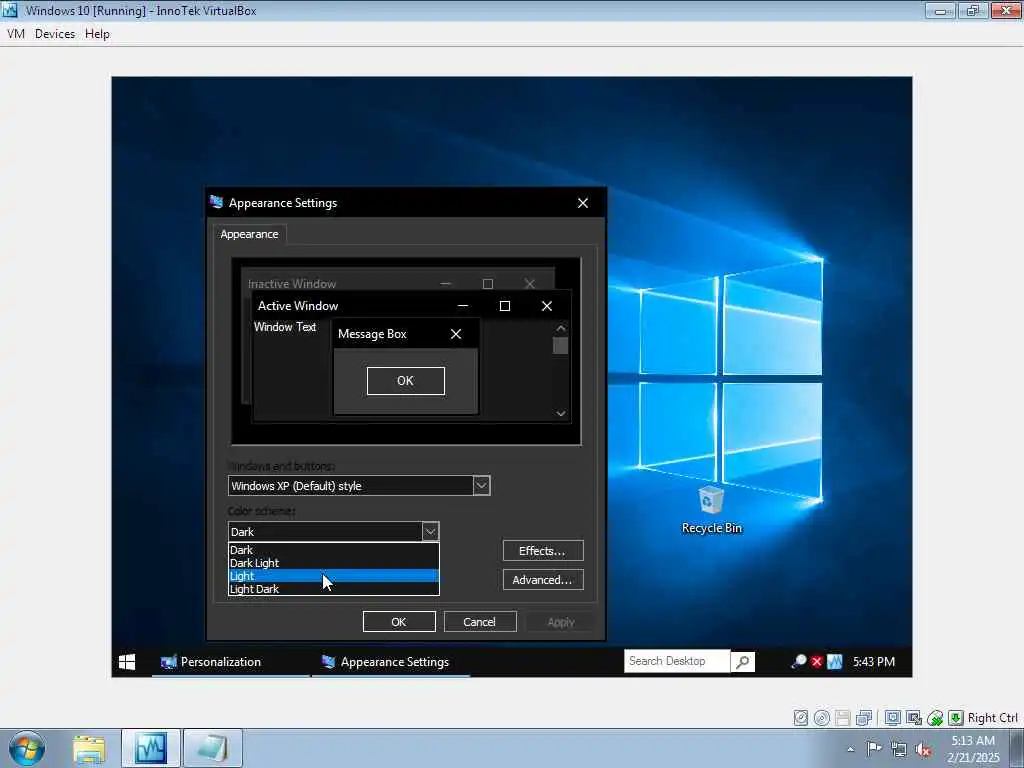
Task: Select the third host taskbar program icon
Action: (x=213, y=748)
